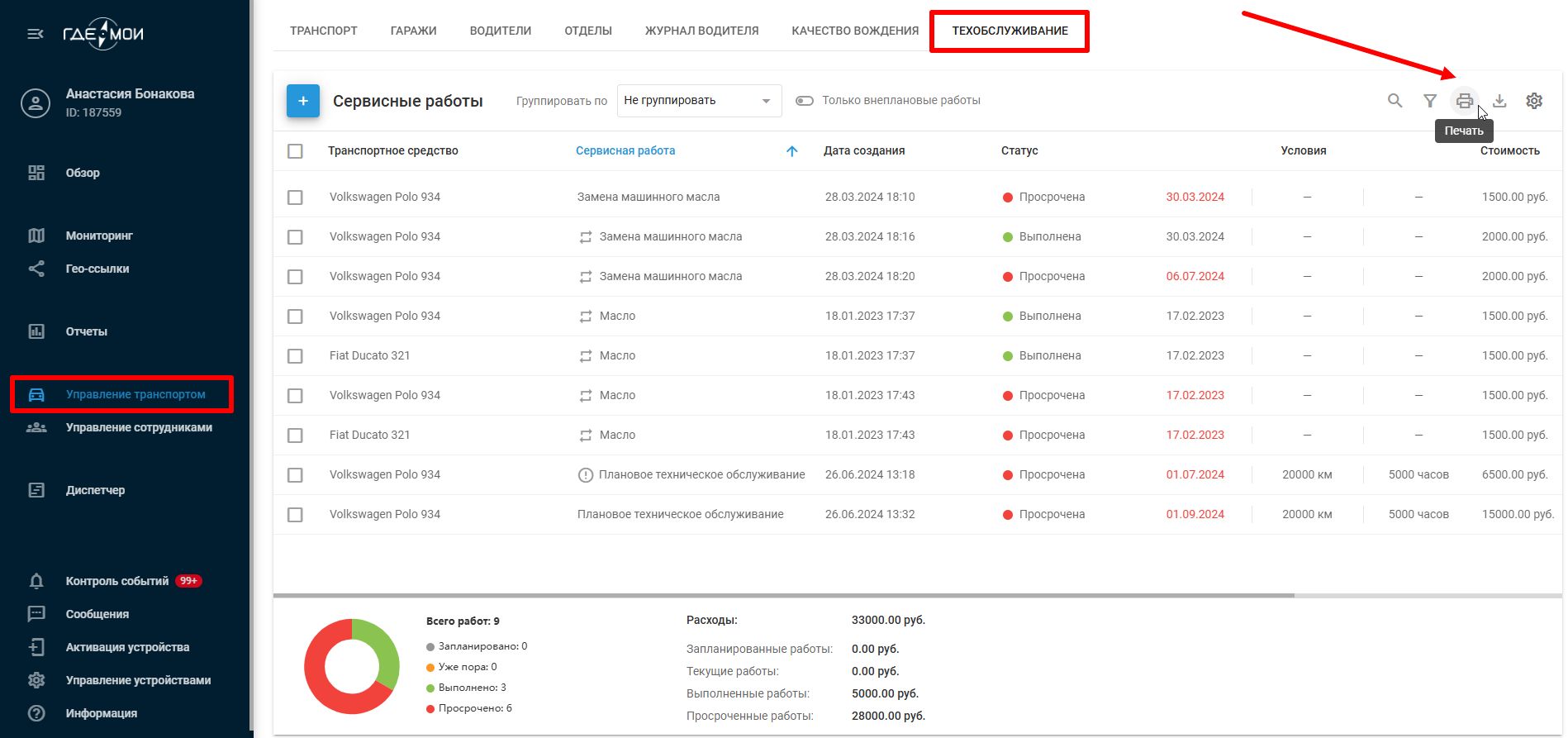This screenshot has width=1568, height=738.
Task: Toggle sort arrow on Сервисная работа column
Action: coord(791,151)
